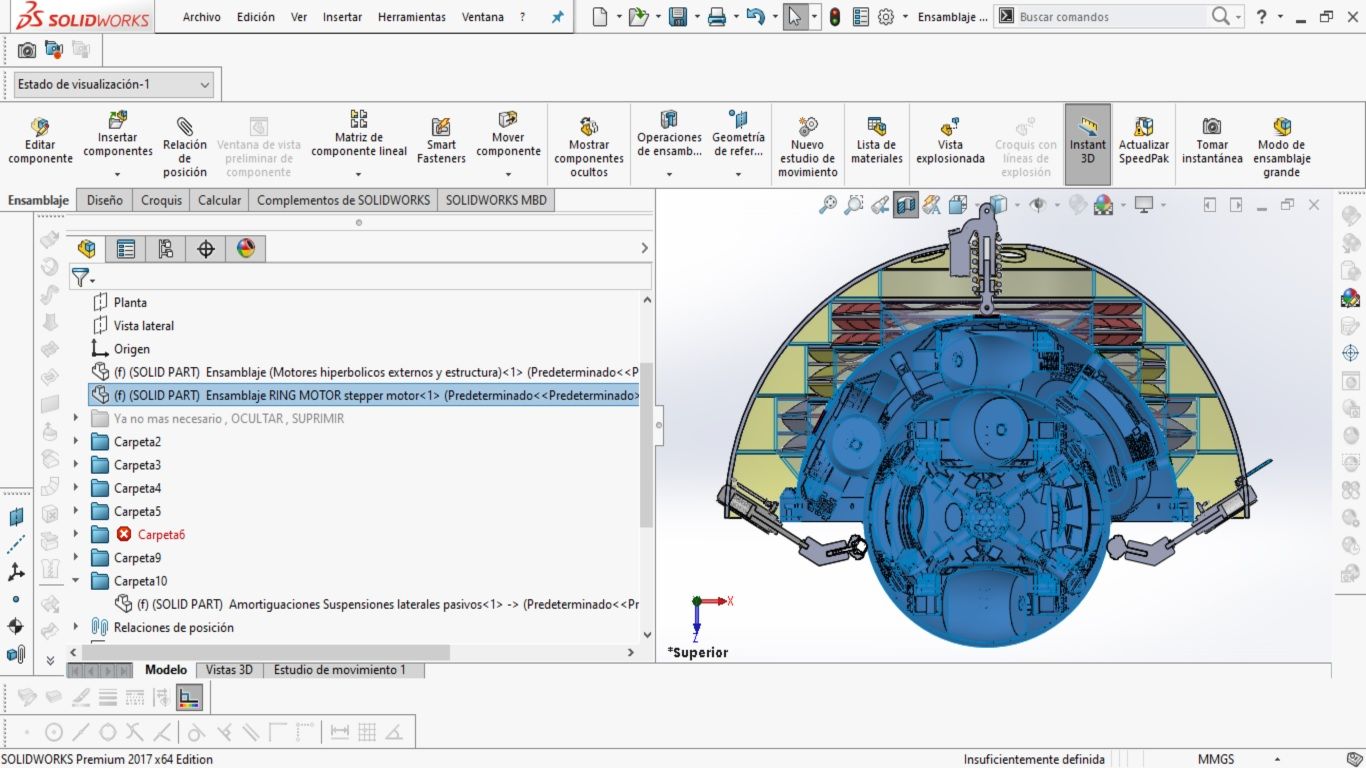Click Editar componente tool
This screenshot has width=1366, height=768.
click(x=40, y=140)
